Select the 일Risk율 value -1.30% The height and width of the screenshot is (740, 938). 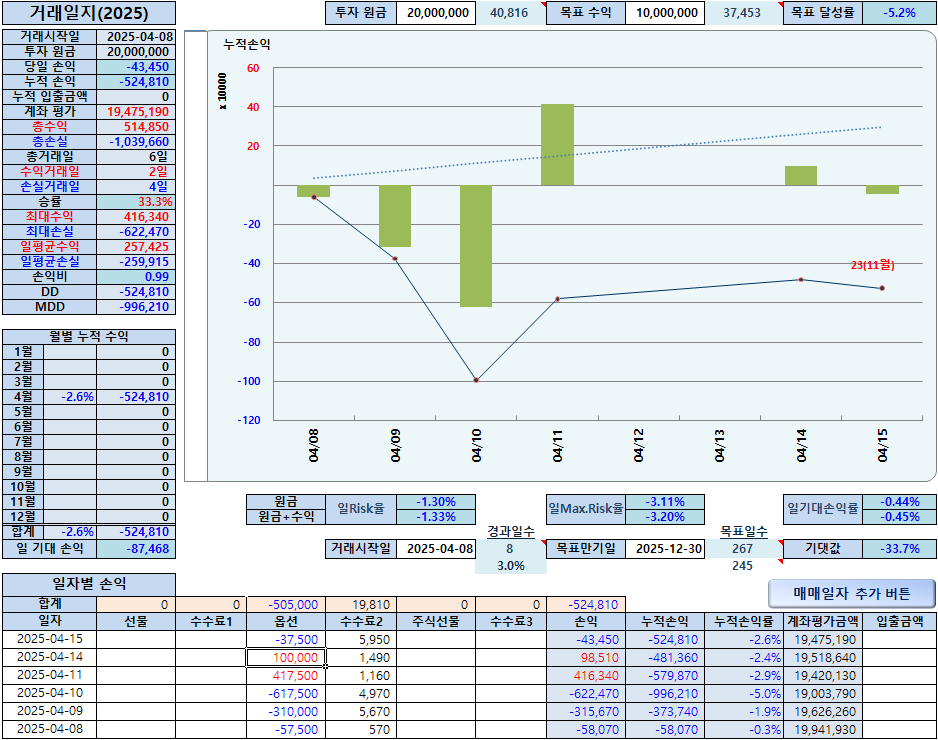436,501
